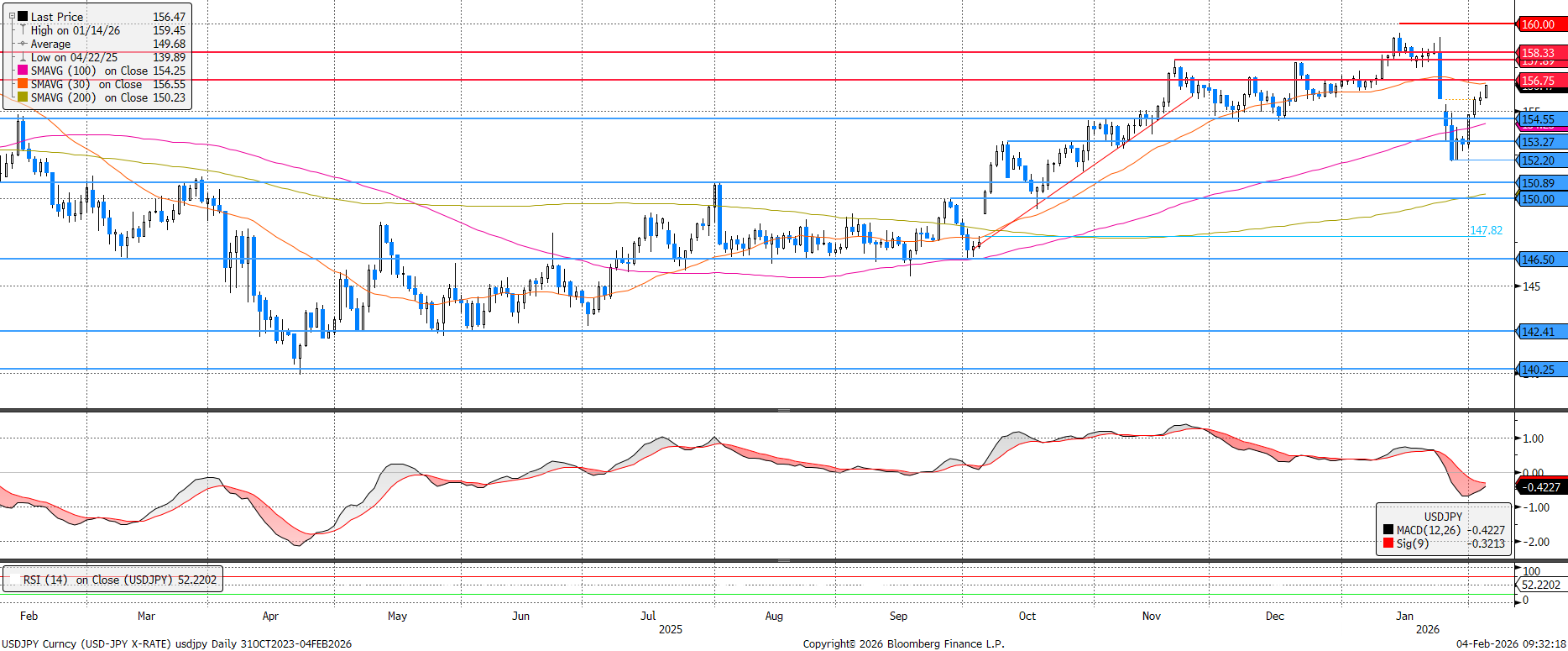This screenshot has width=1568, height=651.
Task: Select the olive SMAVG (200) swatch
Action: (x=23, y=97)
